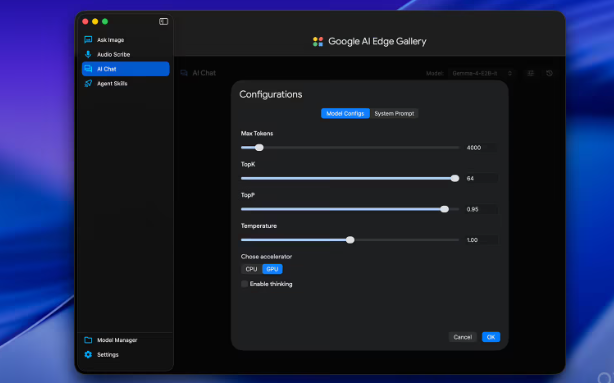This screenshot has height=383, width=614.
Task: Cancel the Configurations dialog
Action: (462, 337)
